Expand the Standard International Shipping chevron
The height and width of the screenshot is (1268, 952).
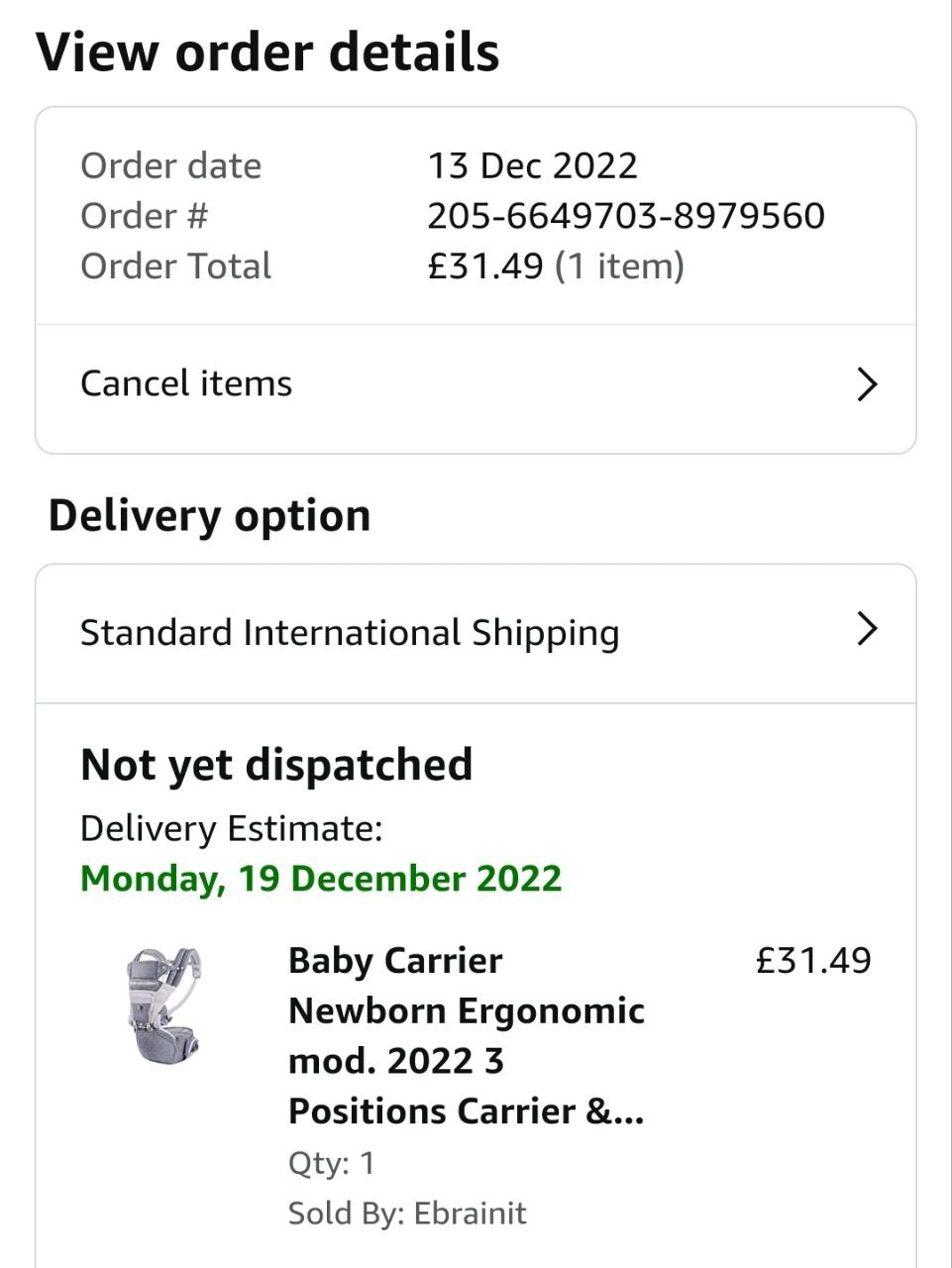click(x=867, y=628)
